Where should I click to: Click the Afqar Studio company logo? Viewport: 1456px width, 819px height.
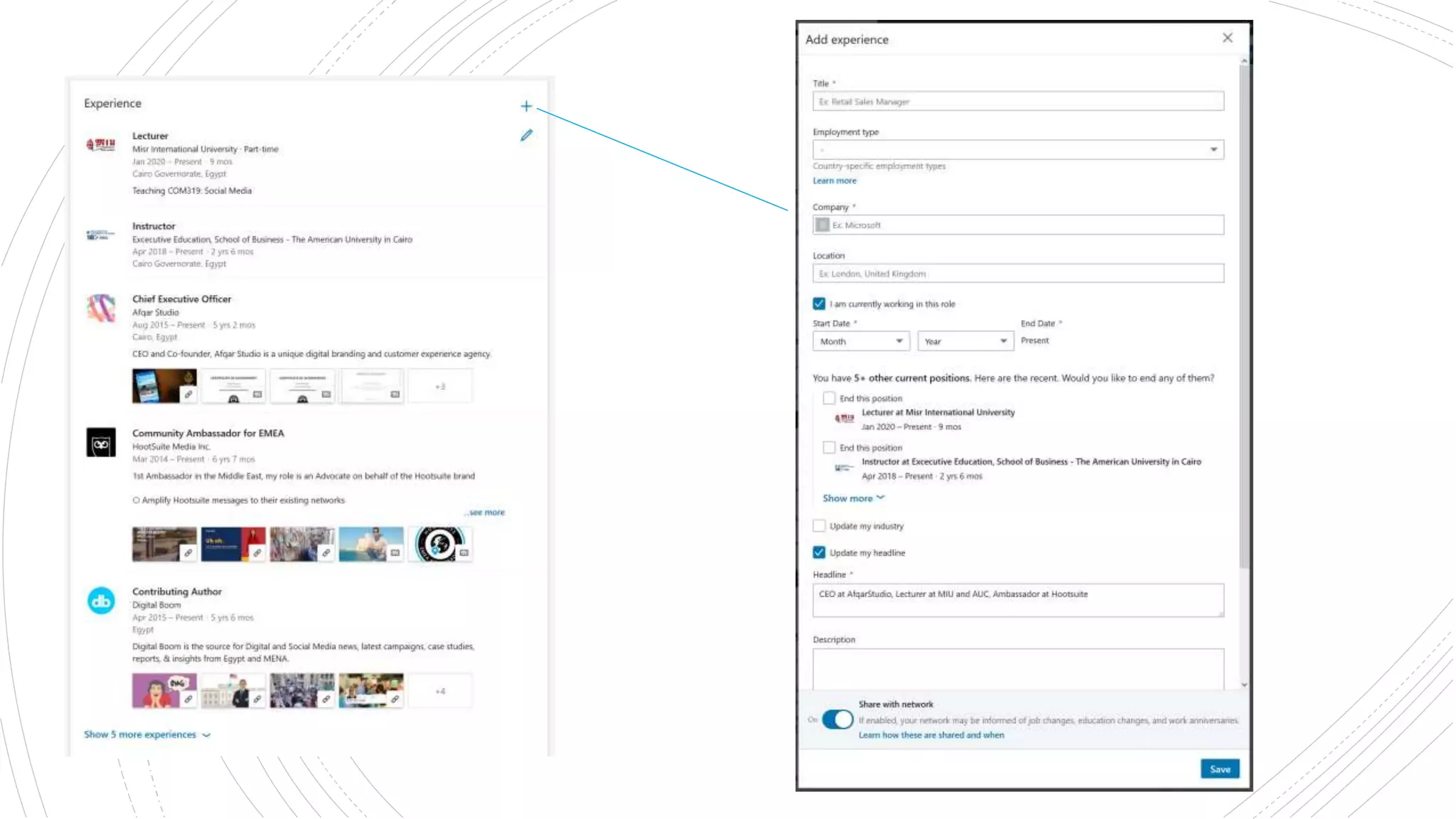[101, 309]
